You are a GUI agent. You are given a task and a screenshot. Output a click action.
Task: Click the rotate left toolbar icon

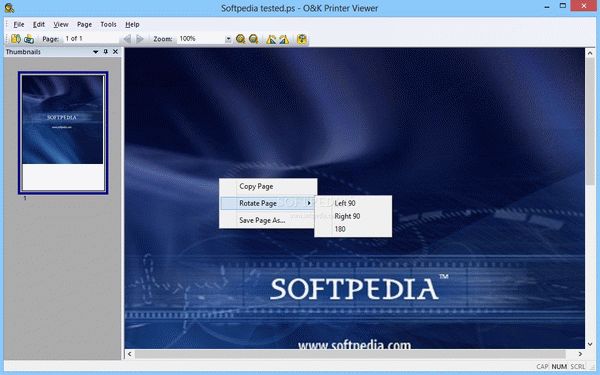pos(271,39)
